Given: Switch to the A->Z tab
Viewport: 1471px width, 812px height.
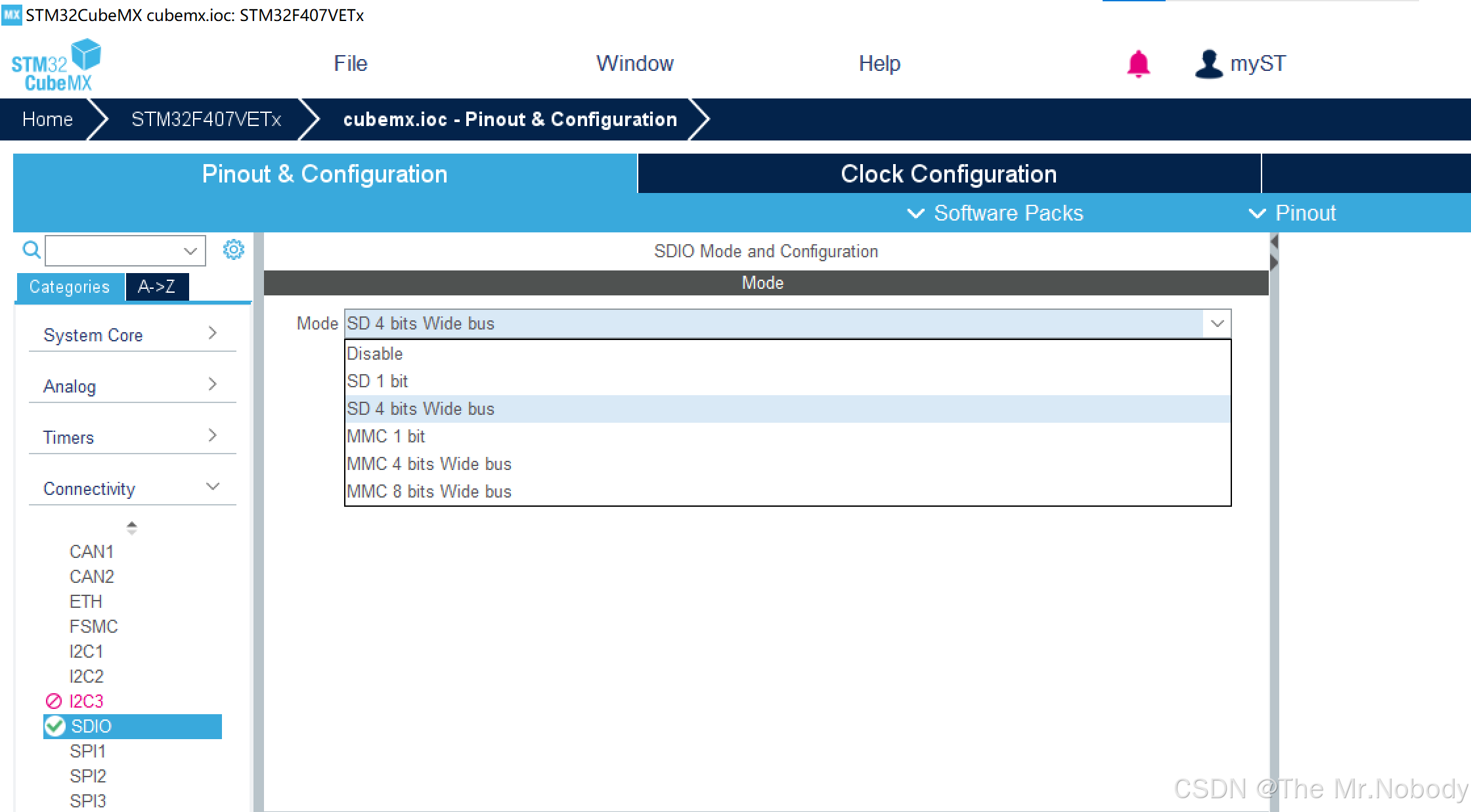Looking at the screenshot, I should 156,287.
